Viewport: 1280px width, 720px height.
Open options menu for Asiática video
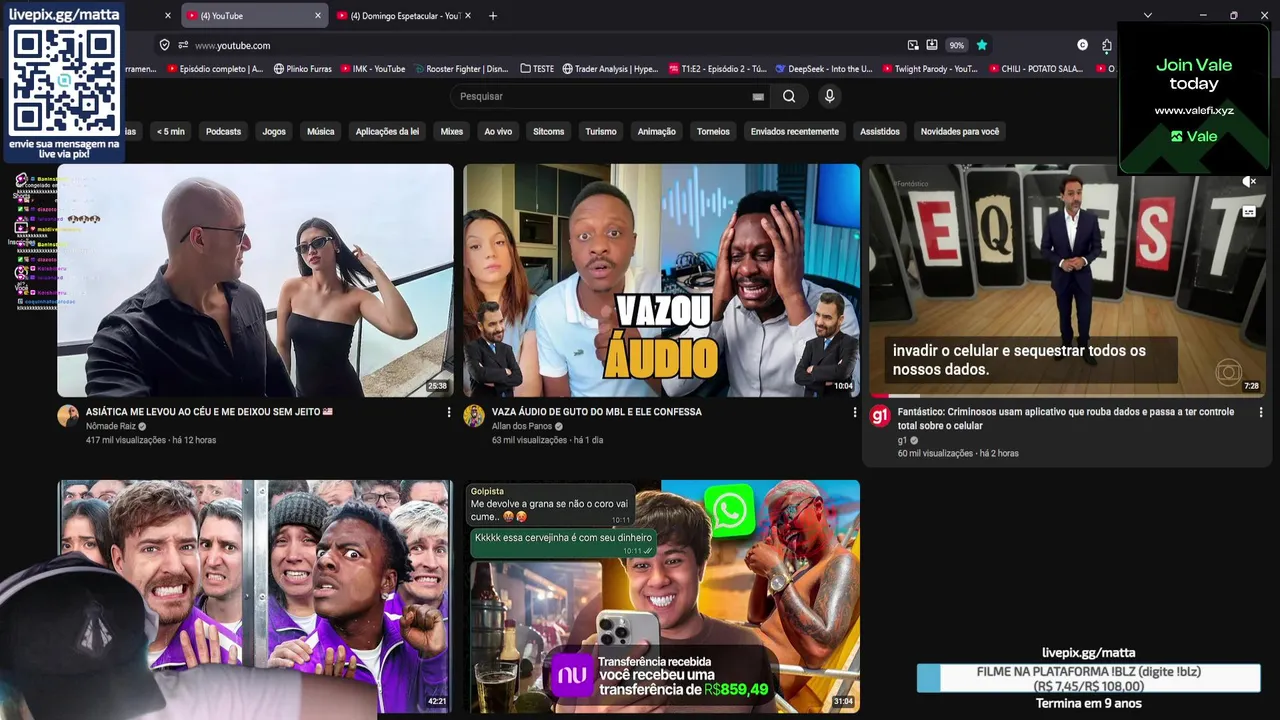[x=448, y=412]
